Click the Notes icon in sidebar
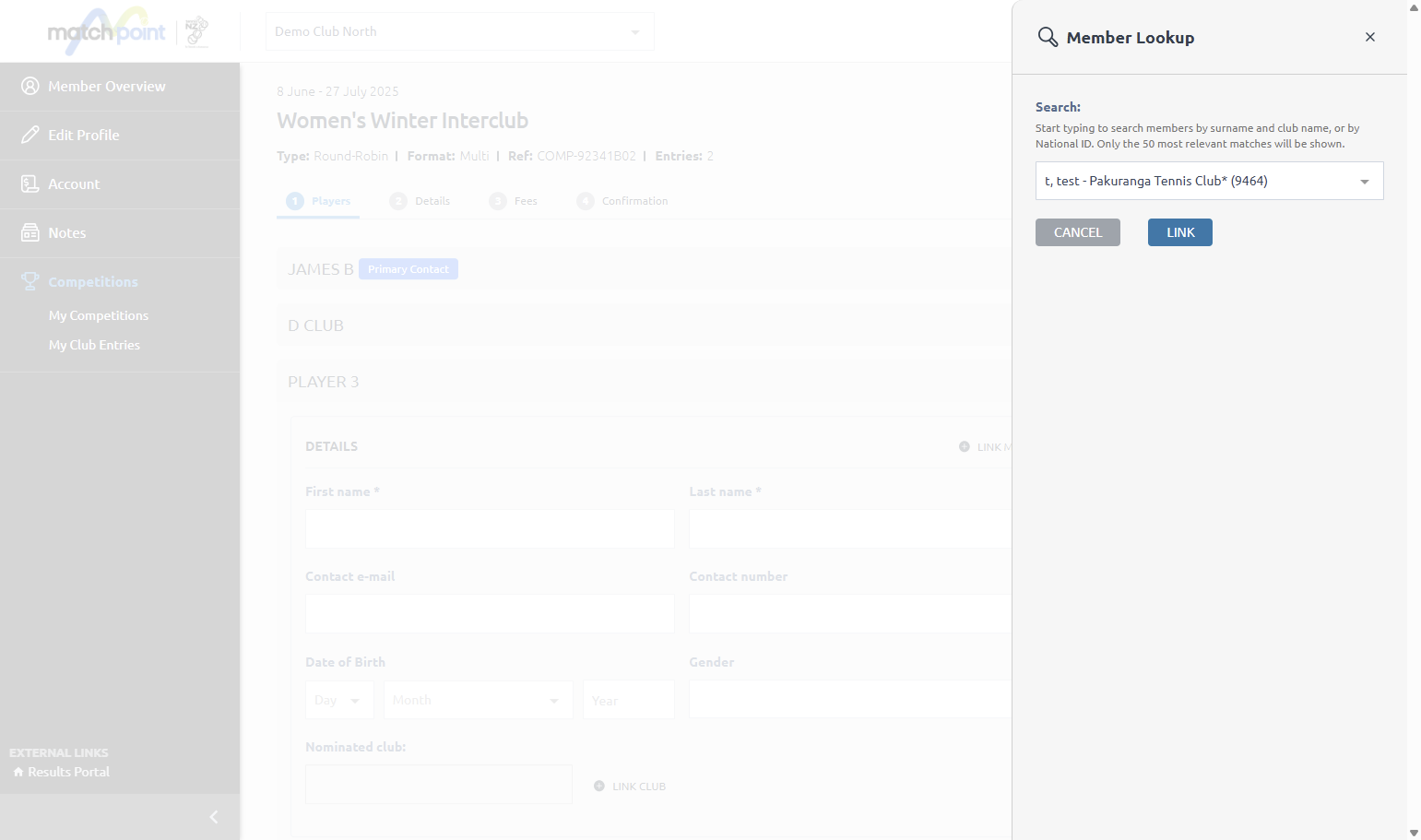 click(x=30, y=232)
